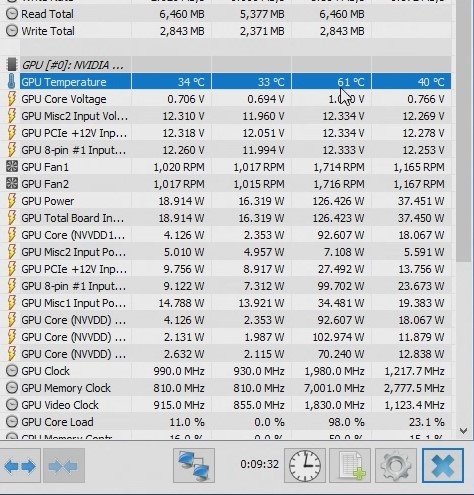Click the 7,001.0 MHz memory clock value
474x495 pixels.
334,388
